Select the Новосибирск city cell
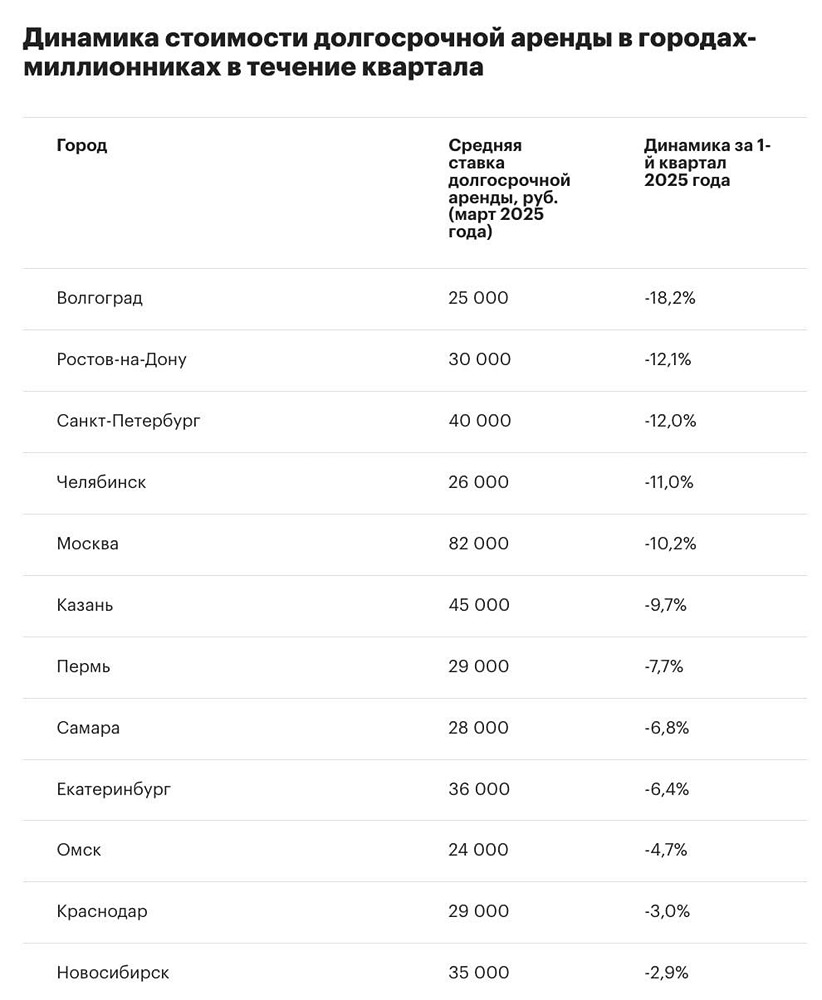822x1000 pixels. pos(113,972)
